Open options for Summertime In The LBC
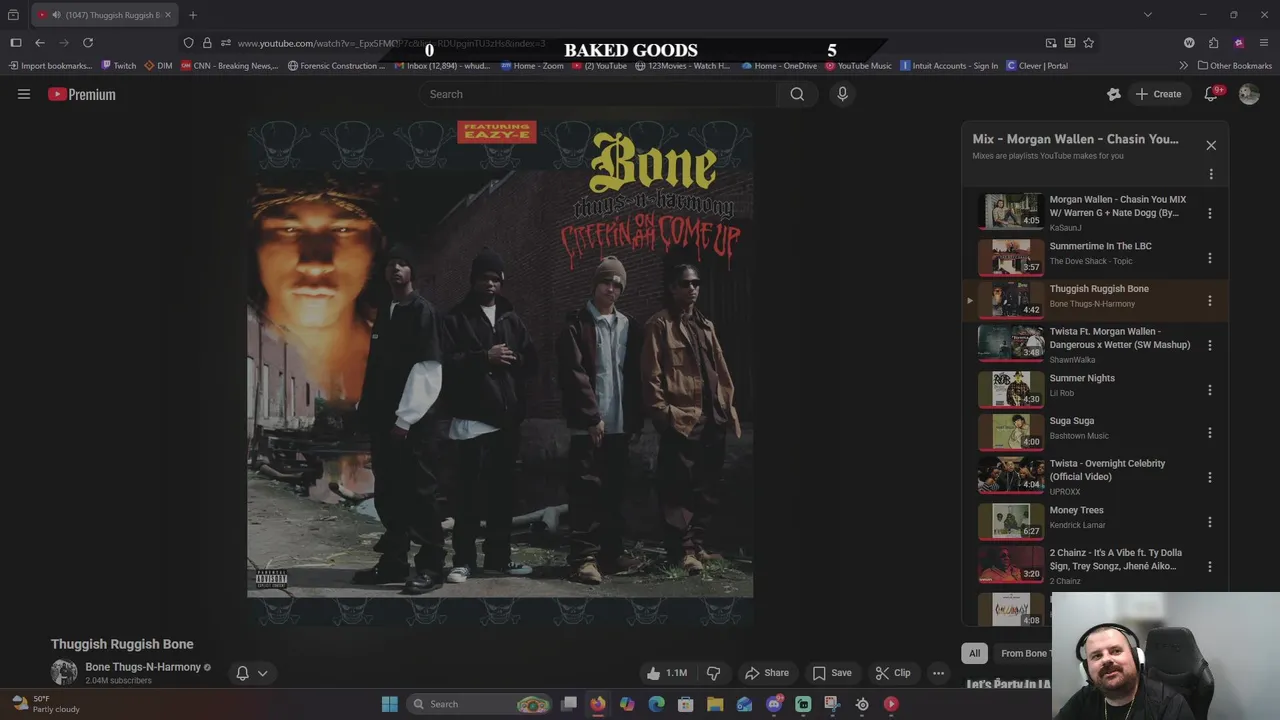 coord(1210,258)
